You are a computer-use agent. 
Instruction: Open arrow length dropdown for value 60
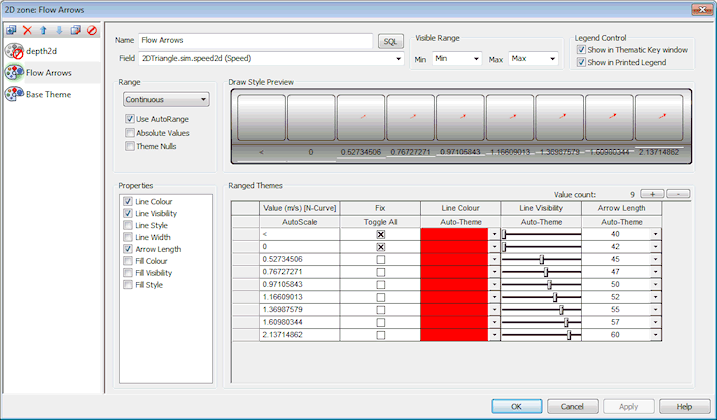tap(656, 335)
